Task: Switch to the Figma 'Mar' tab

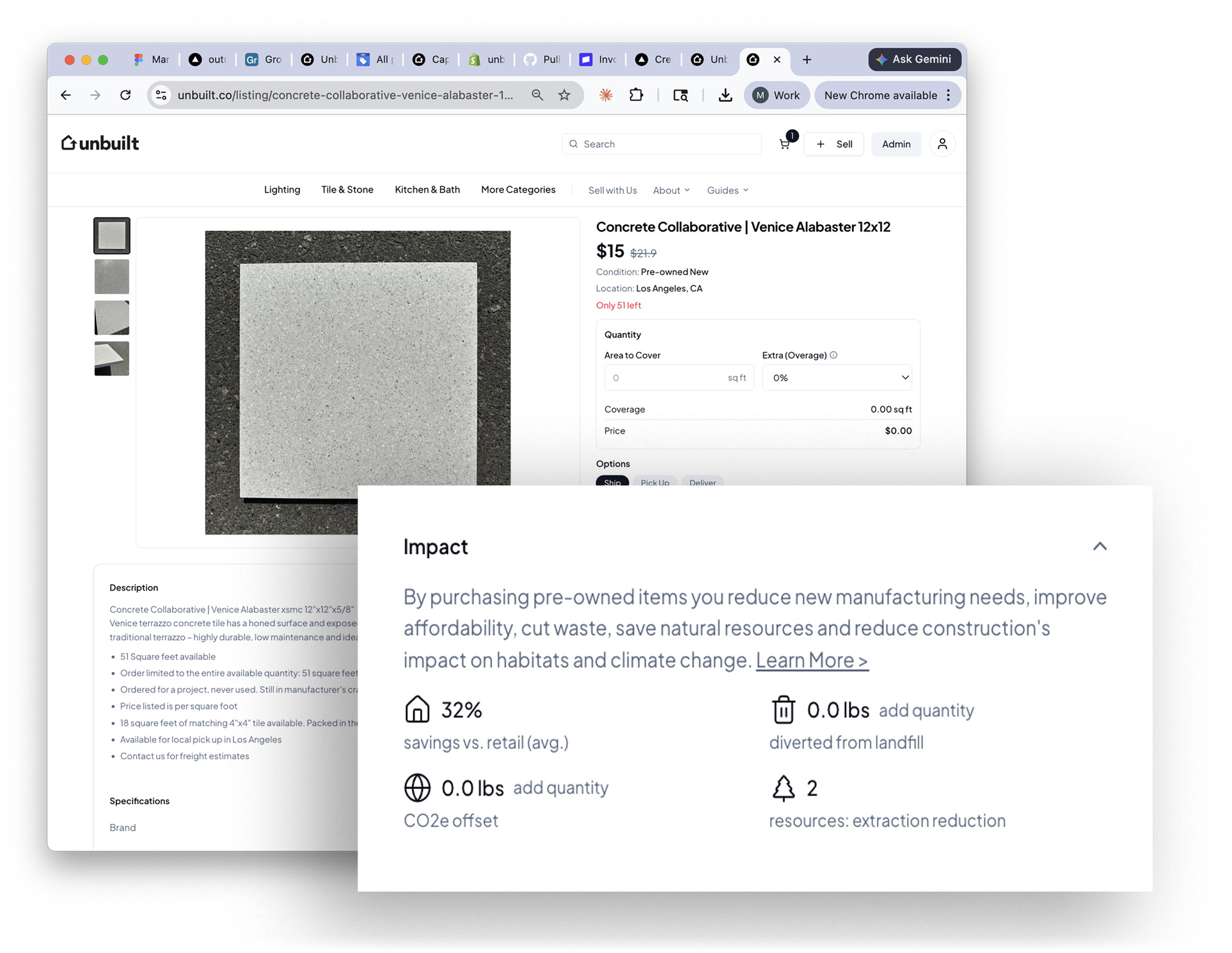Action: (x=151, y=59)
